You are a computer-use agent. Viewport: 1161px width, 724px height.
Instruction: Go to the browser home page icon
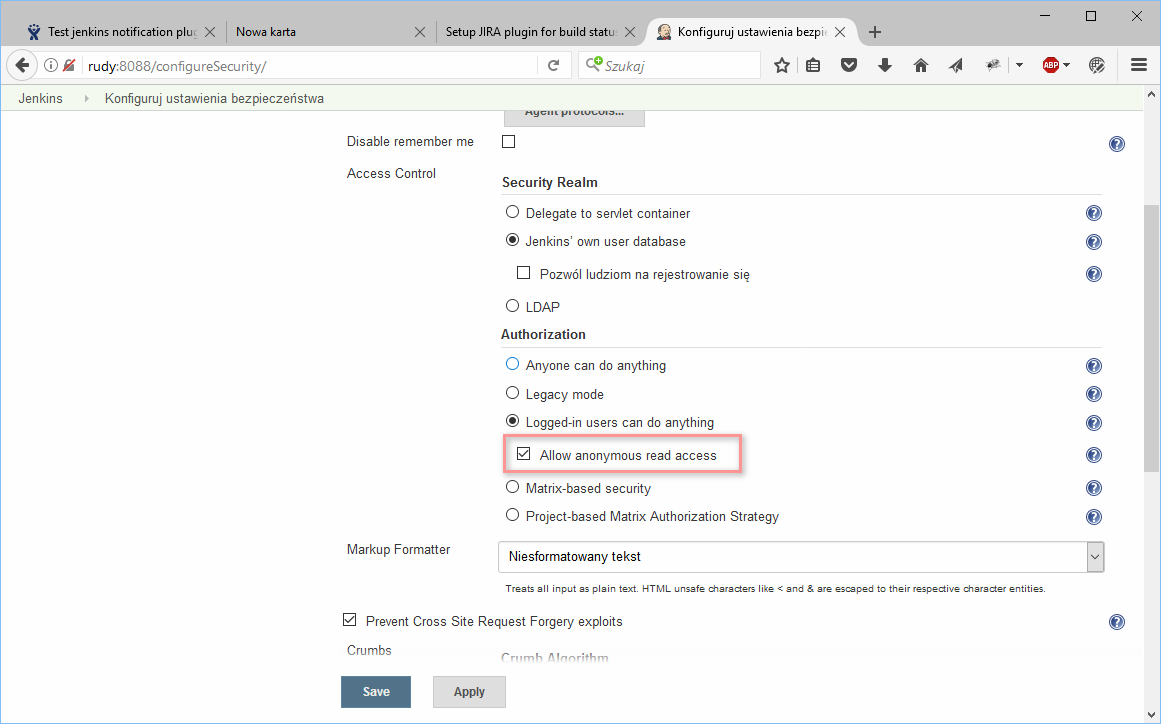[x=921, y=65]
